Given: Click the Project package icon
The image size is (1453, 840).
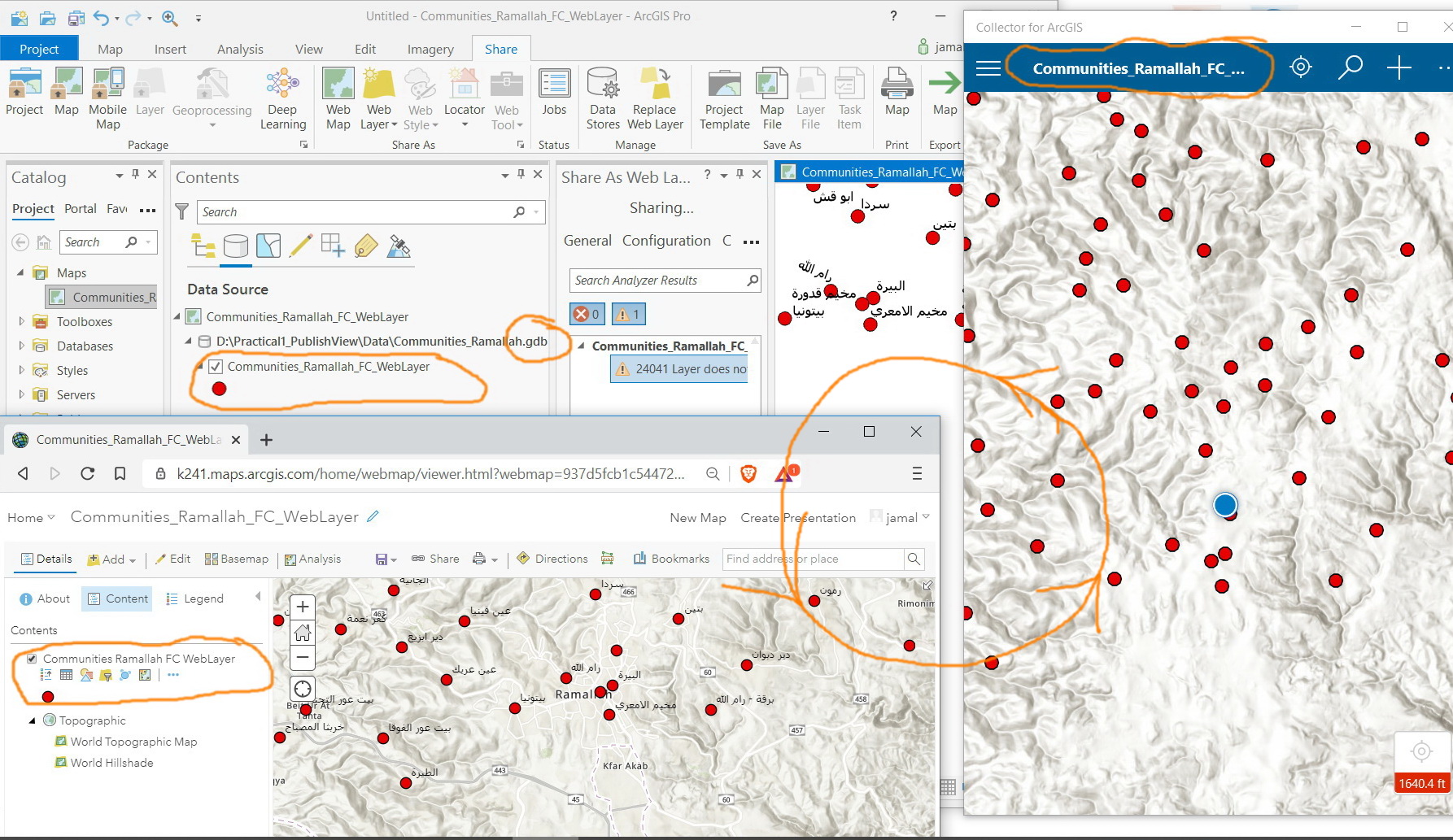Looking at the screenshot, I should (x=24, y=94).
